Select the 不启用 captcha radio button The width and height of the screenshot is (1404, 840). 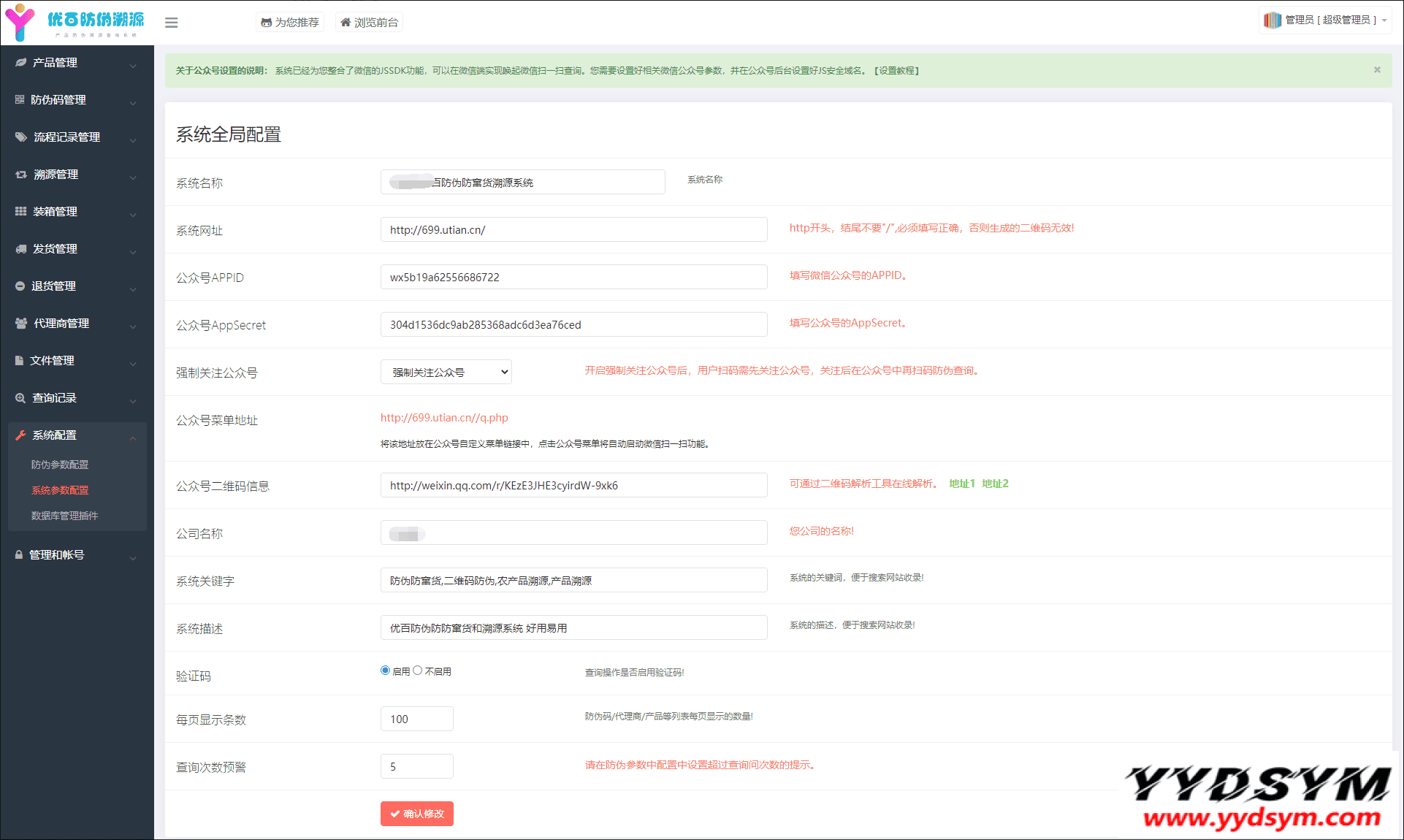point(418,671)
